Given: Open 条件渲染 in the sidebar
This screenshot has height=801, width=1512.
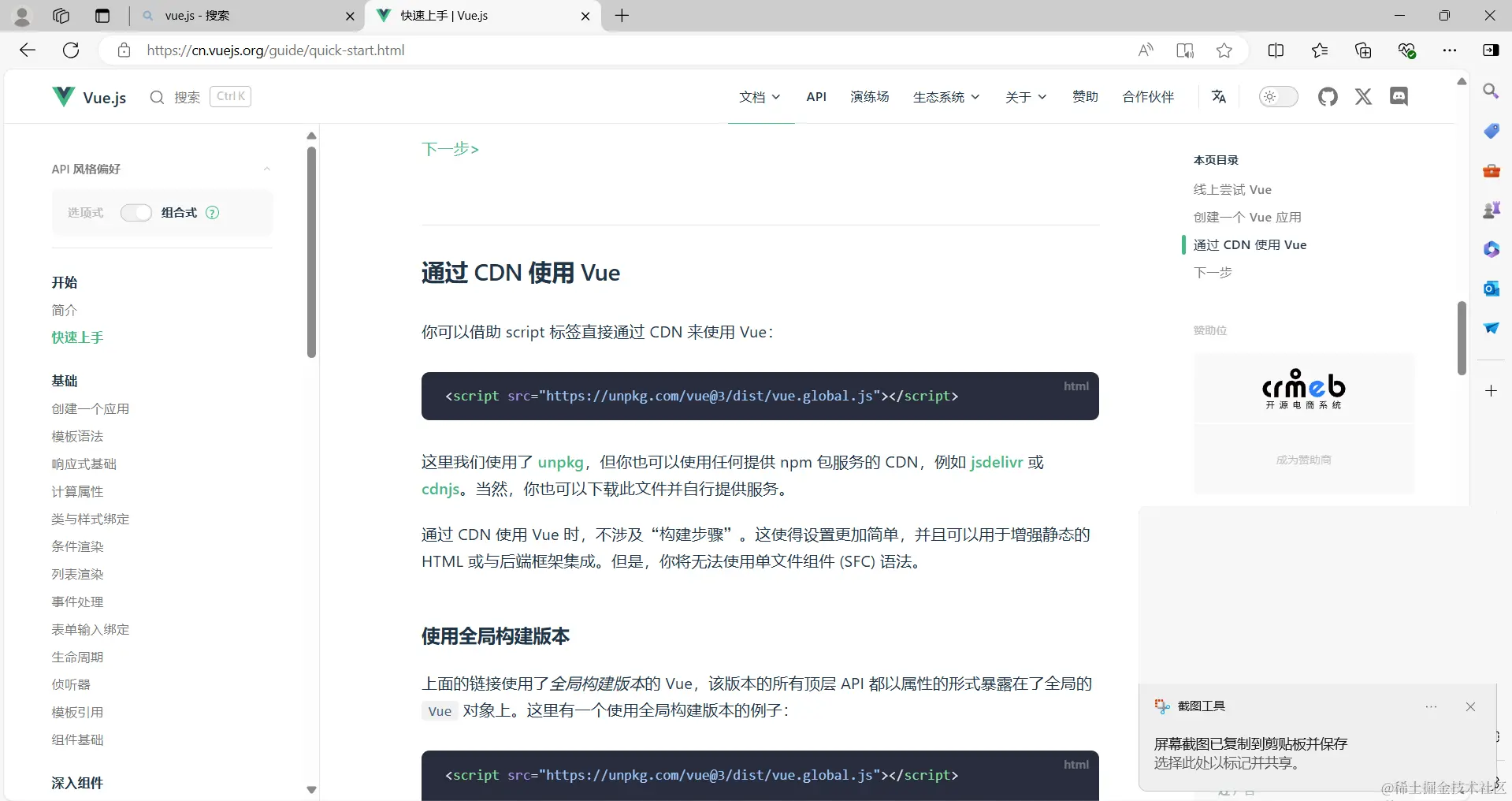Looking at the screenshot, I should [77, 547].
